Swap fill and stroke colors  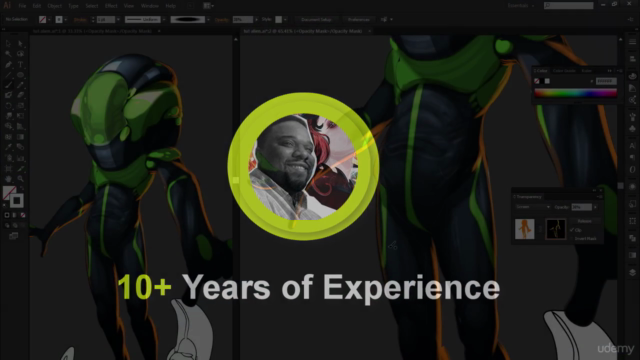[21, 189]
